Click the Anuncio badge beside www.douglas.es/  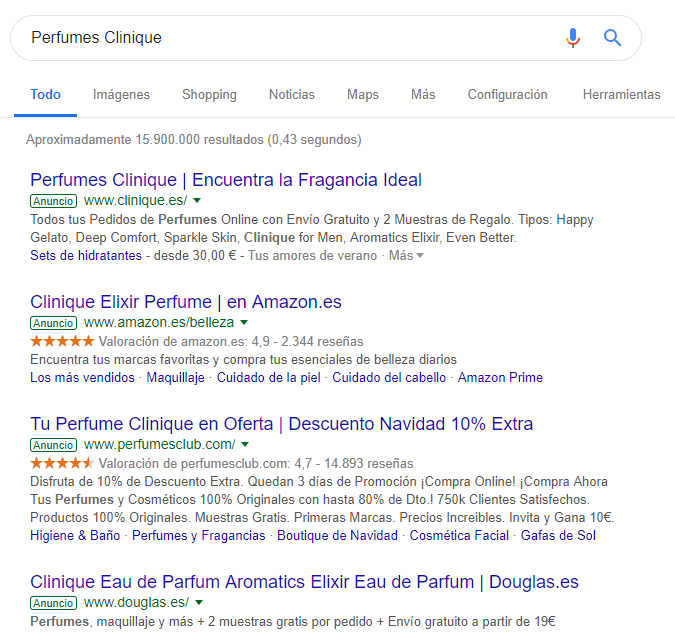[x=53, y=603]
